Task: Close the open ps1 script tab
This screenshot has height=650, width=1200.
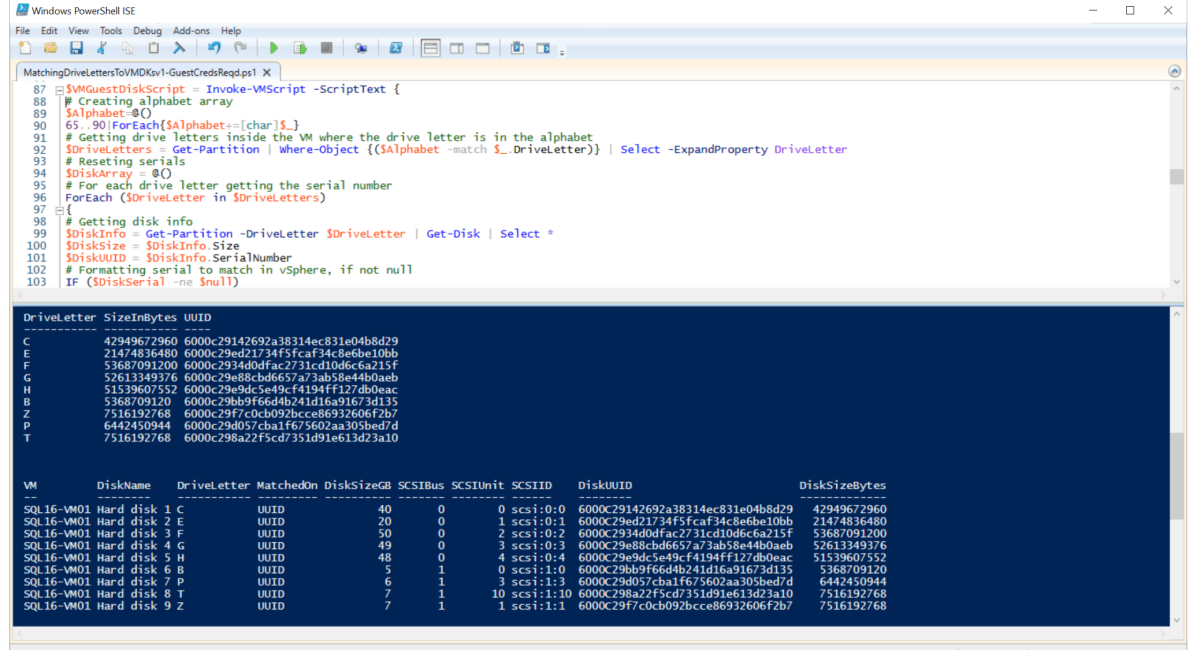Action: [265, 71]
